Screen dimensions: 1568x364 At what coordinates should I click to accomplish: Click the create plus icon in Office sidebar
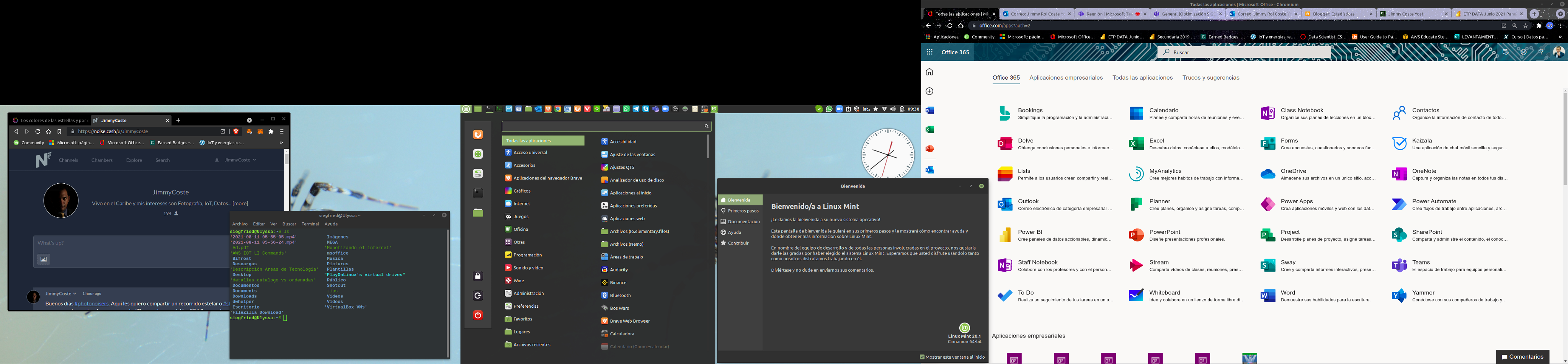(929, 91)
